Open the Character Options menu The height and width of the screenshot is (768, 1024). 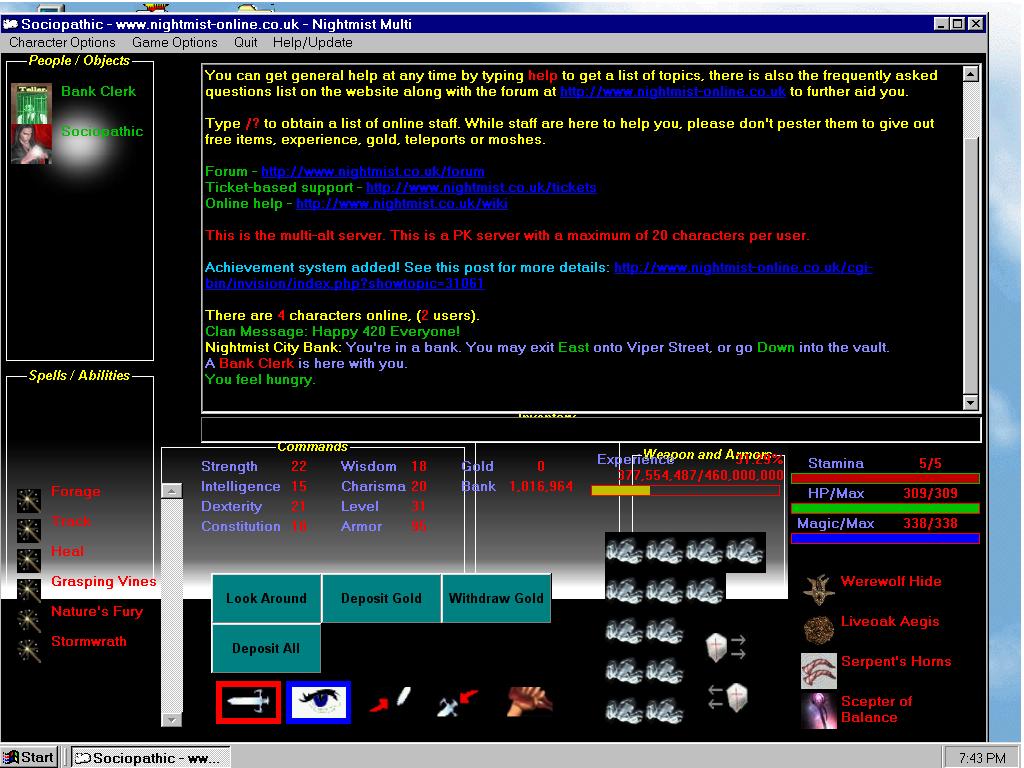tap(62, 43)
